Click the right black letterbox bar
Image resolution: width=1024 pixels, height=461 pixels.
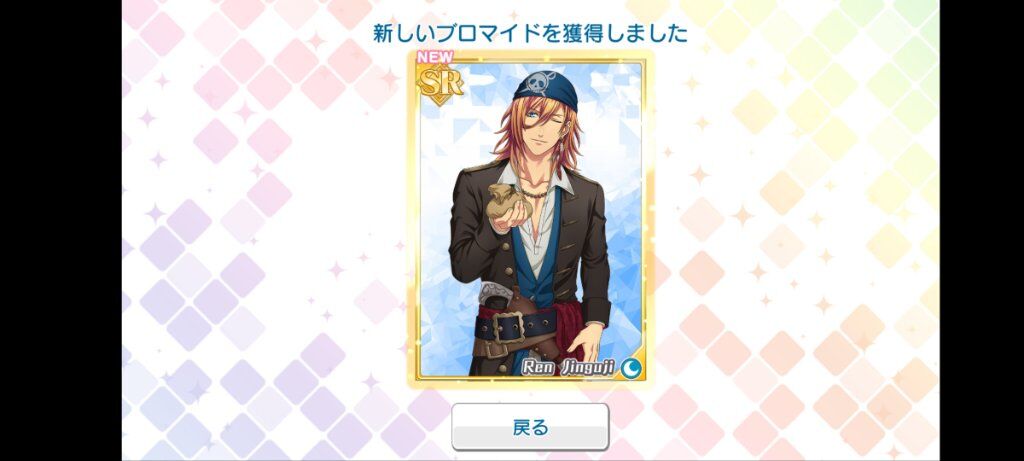982,230
